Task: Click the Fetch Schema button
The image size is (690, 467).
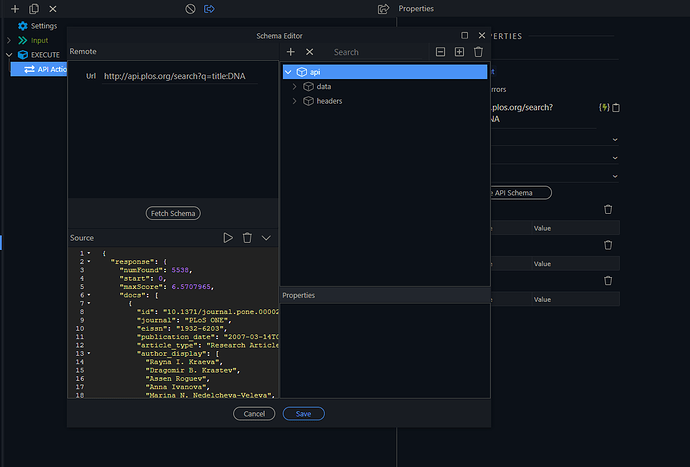Action: [173, 213]
